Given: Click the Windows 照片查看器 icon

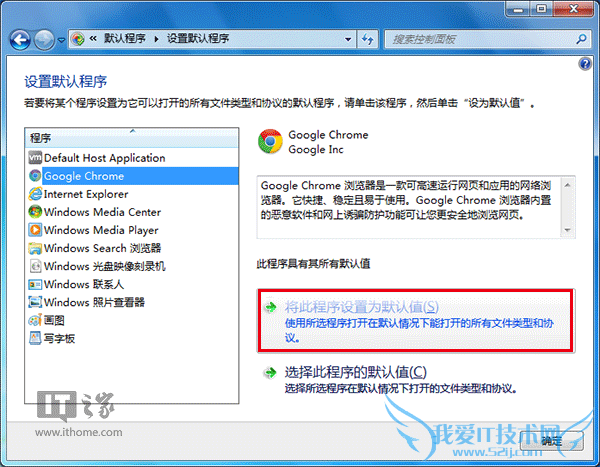Looking at the screenshot, I should coord(35,302).
